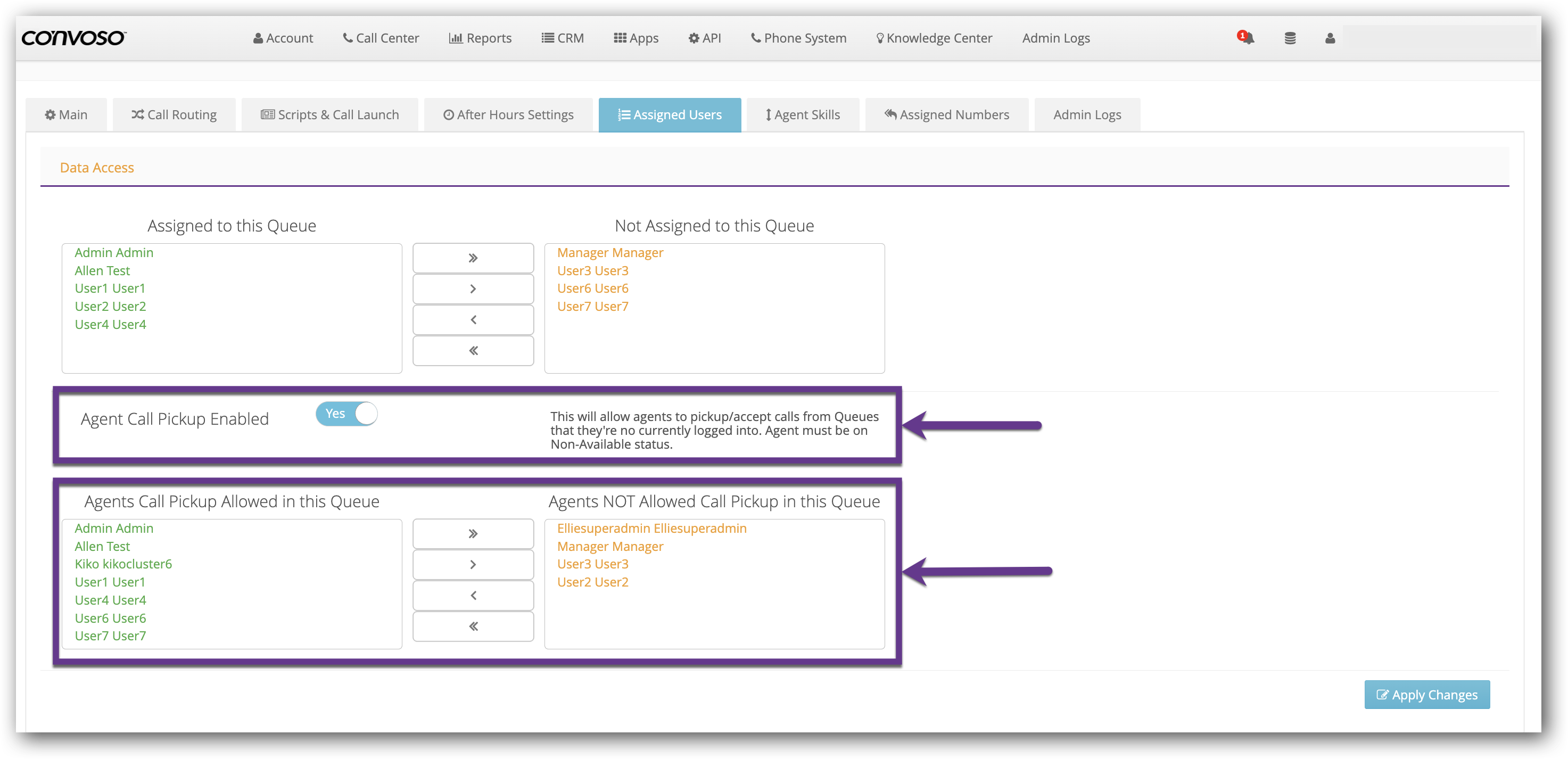
Task: Select User7 User7 in Not Assigned list
Action: point(592,307)
